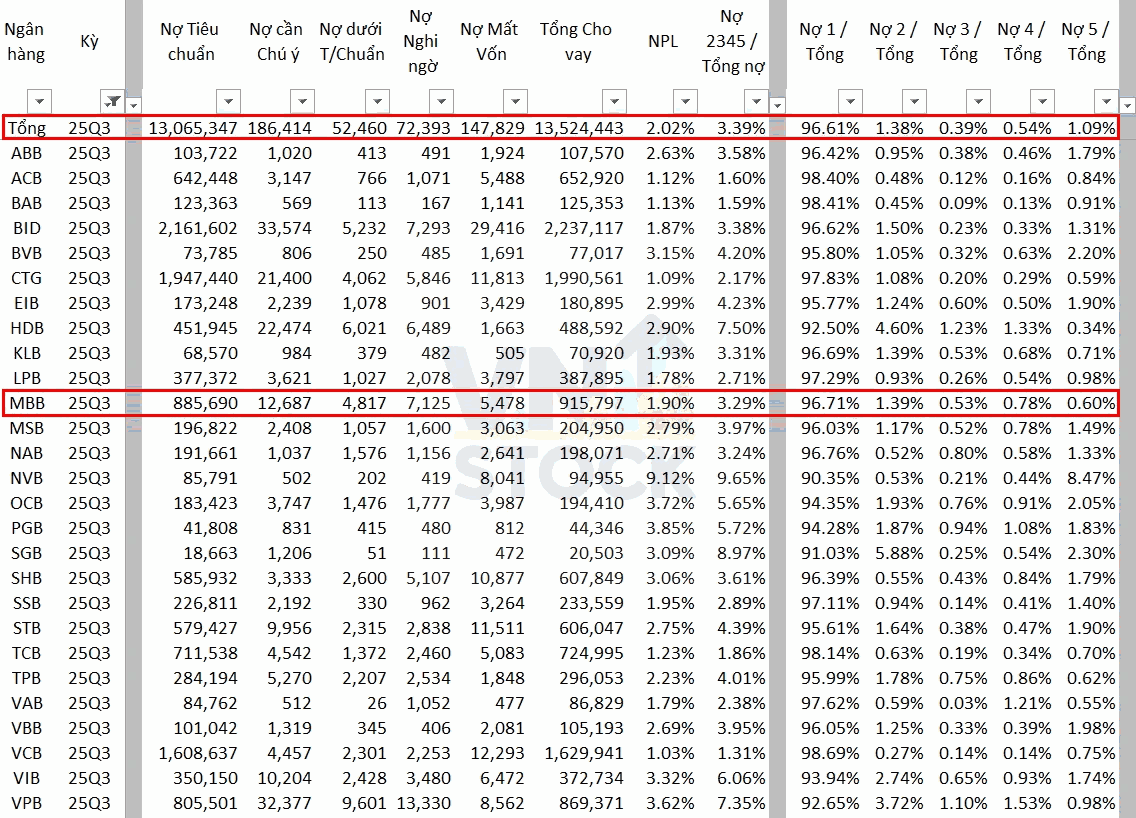Open the Nợ Mất Vốn filter dropdown
1136x818 pixels.
(514, 101)
